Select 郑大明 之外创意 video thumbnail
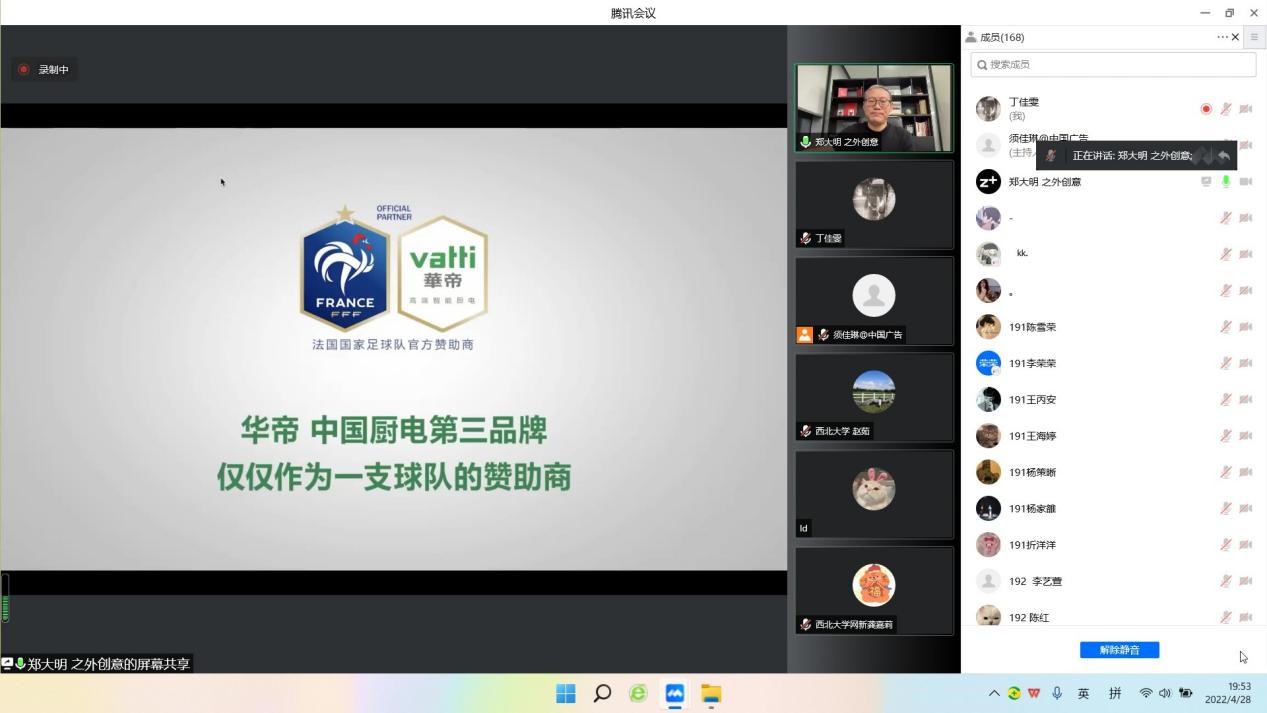The image size is (1267, 713). 874,108
